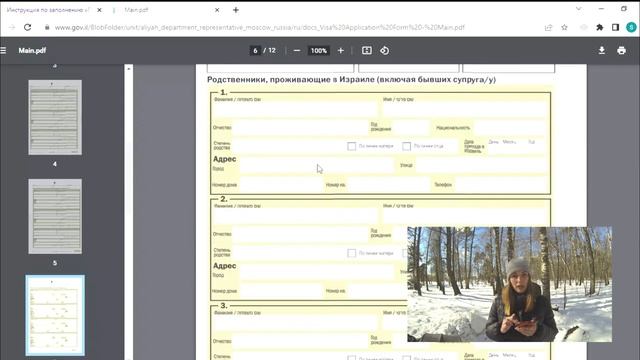Open the browser extensions puzzle icon
Screen dimensions: 640x360
(x=600, y=27)
